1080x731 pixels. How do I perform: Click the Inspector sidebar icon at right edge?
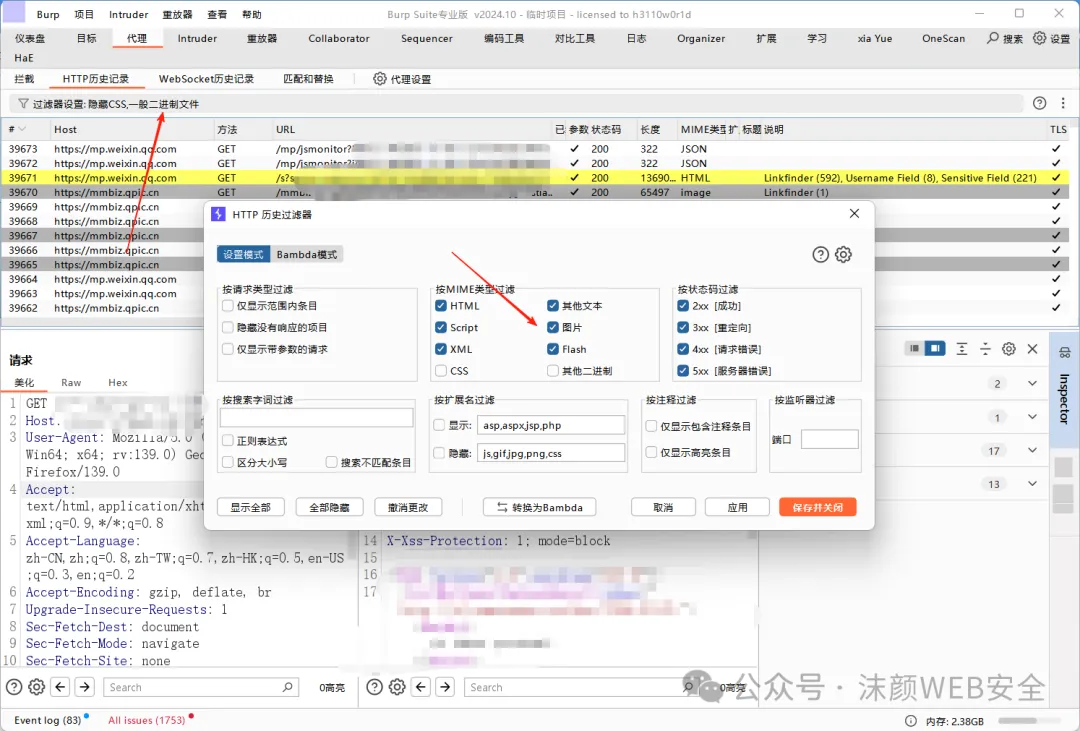1064,353
